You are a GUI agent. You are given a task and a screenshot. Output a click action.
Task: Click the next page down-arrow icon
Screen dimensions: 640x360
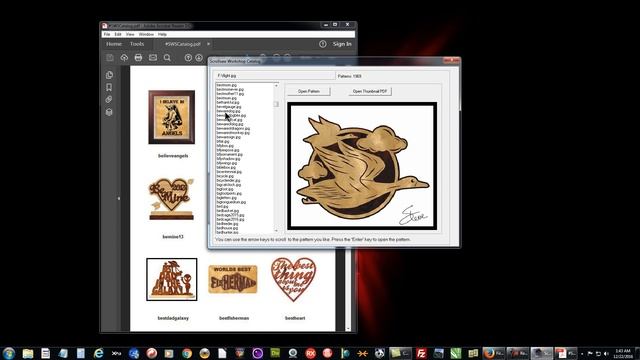(x=199, y=58)
